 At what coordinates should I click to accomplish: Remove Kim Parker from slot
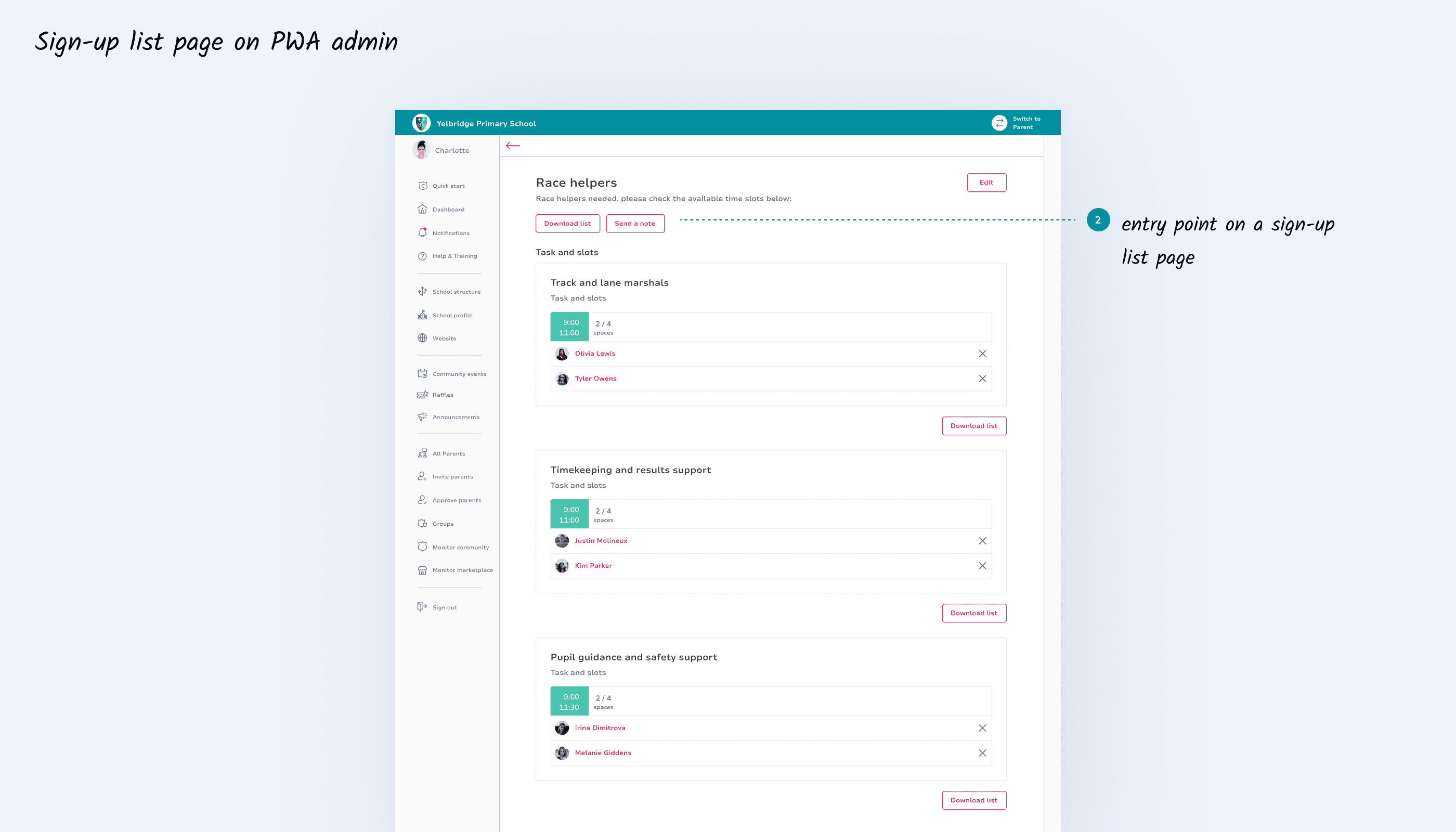tap(982, 566)
